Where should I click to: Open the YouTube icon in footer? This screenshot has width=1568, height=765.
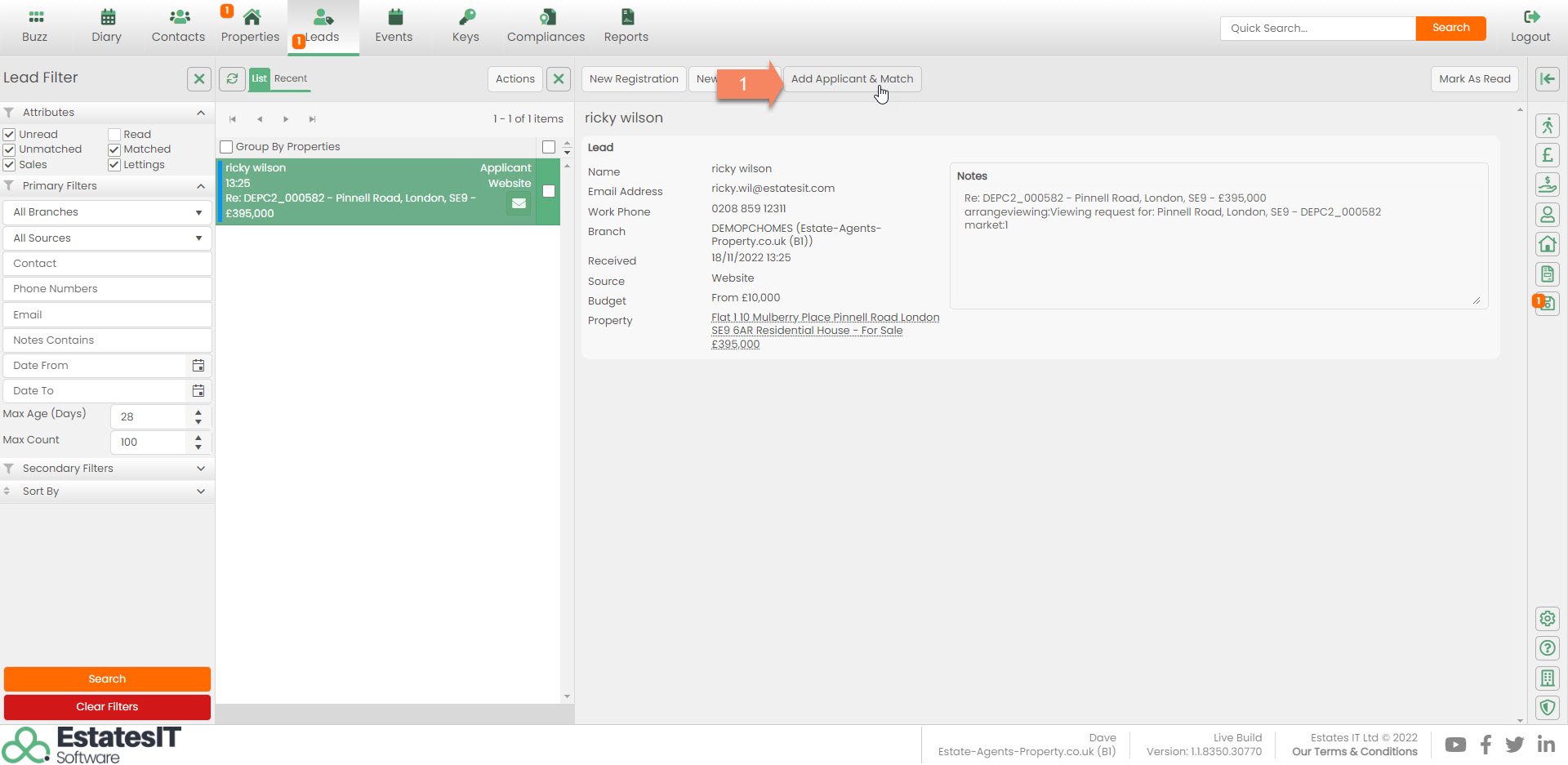(1454, 745)
